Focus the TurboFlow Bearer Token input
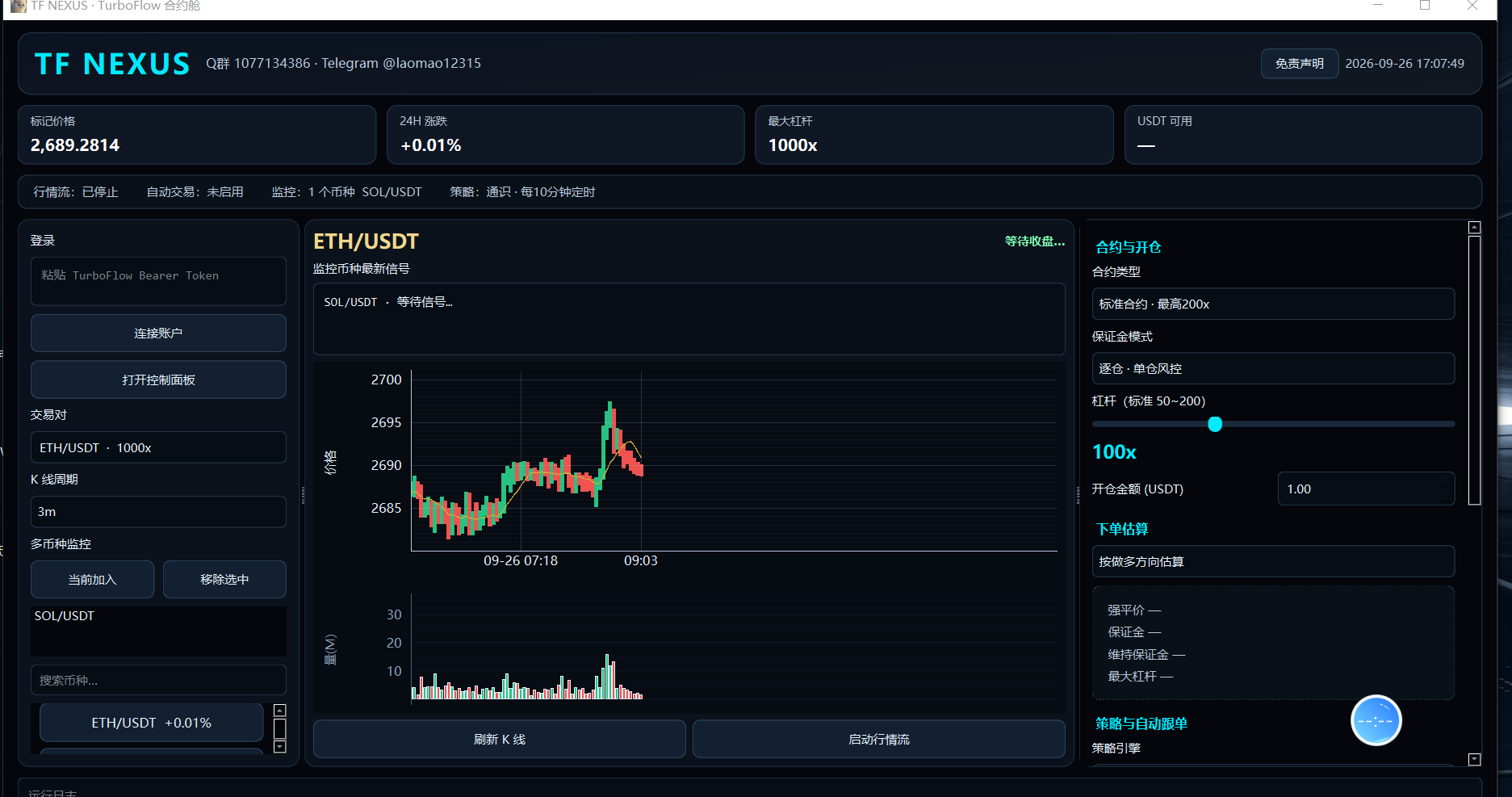This screenshot has height=797, width=1512. tap(158, 281)
